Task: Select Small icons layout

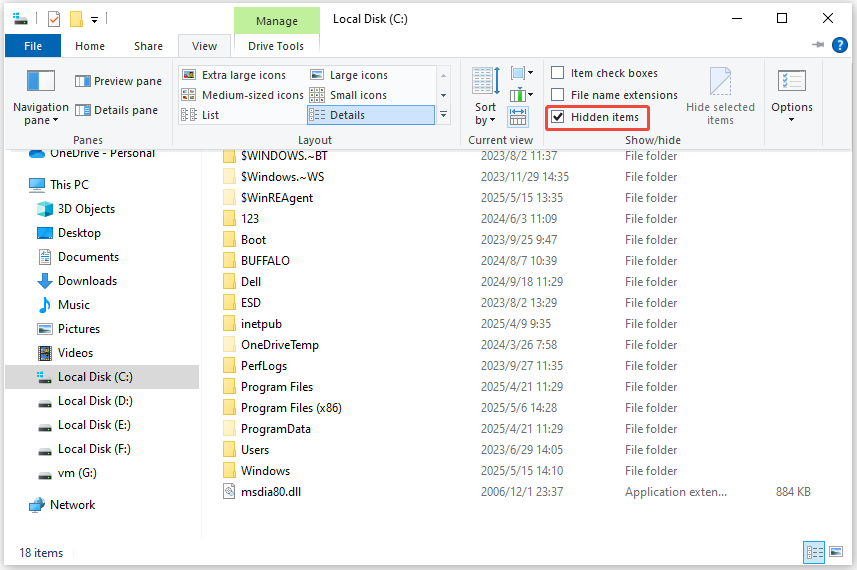Action: click(x=349, y=95)
